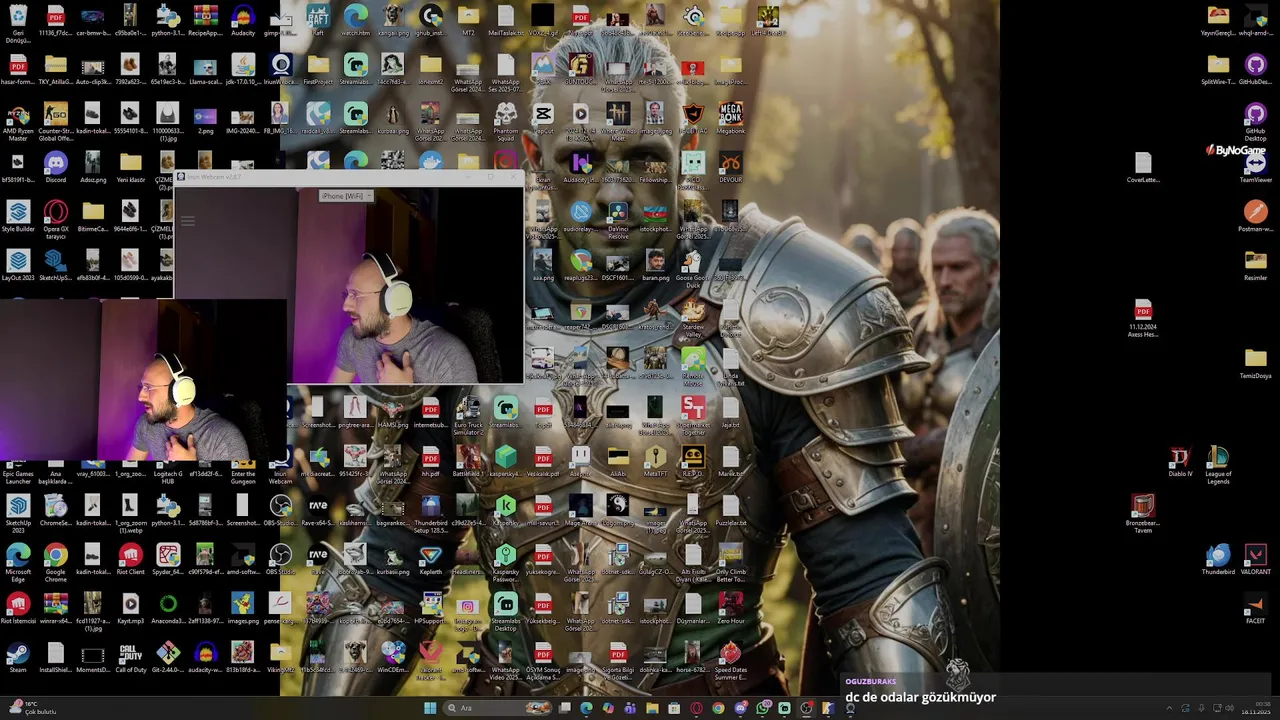Image resolution: width=1280 pixels, height=720 pixels.
Task: Open the Google Chrome desktop shortcut
Action: coord(56,561)
